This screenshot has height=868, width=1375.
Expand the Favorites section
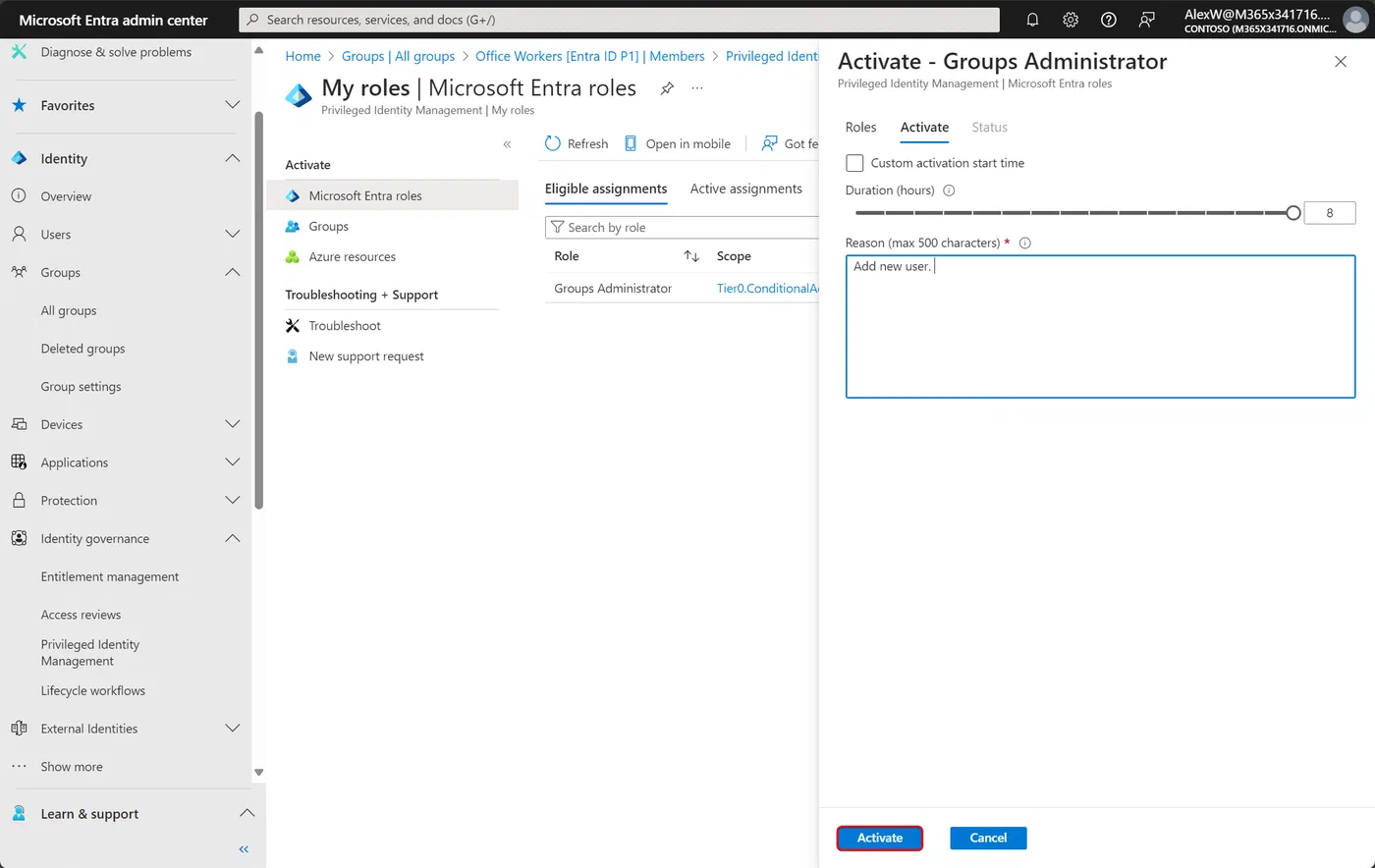pos(233,105)
